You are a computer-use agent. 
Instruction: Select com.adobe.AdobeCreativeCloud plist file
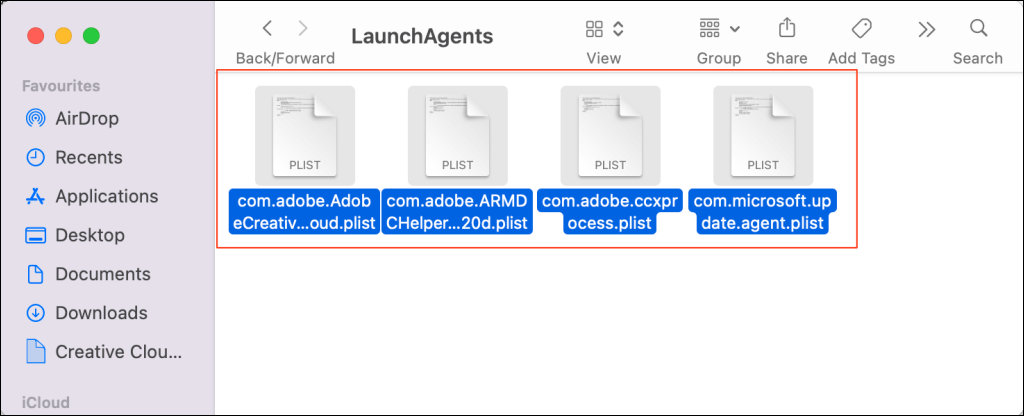click(x=304, y=160)
